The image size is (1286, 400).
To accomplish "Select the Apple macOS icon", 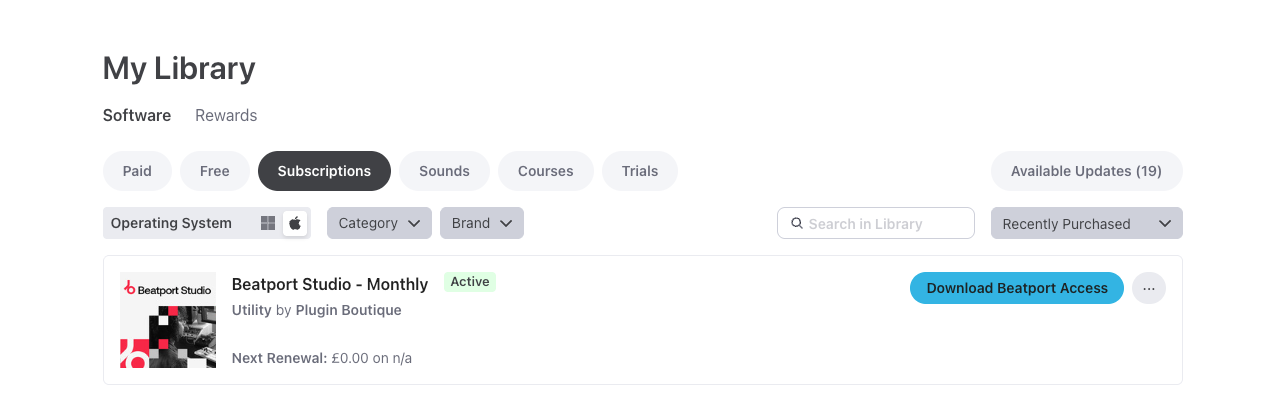I will click(x=295, y=223).
